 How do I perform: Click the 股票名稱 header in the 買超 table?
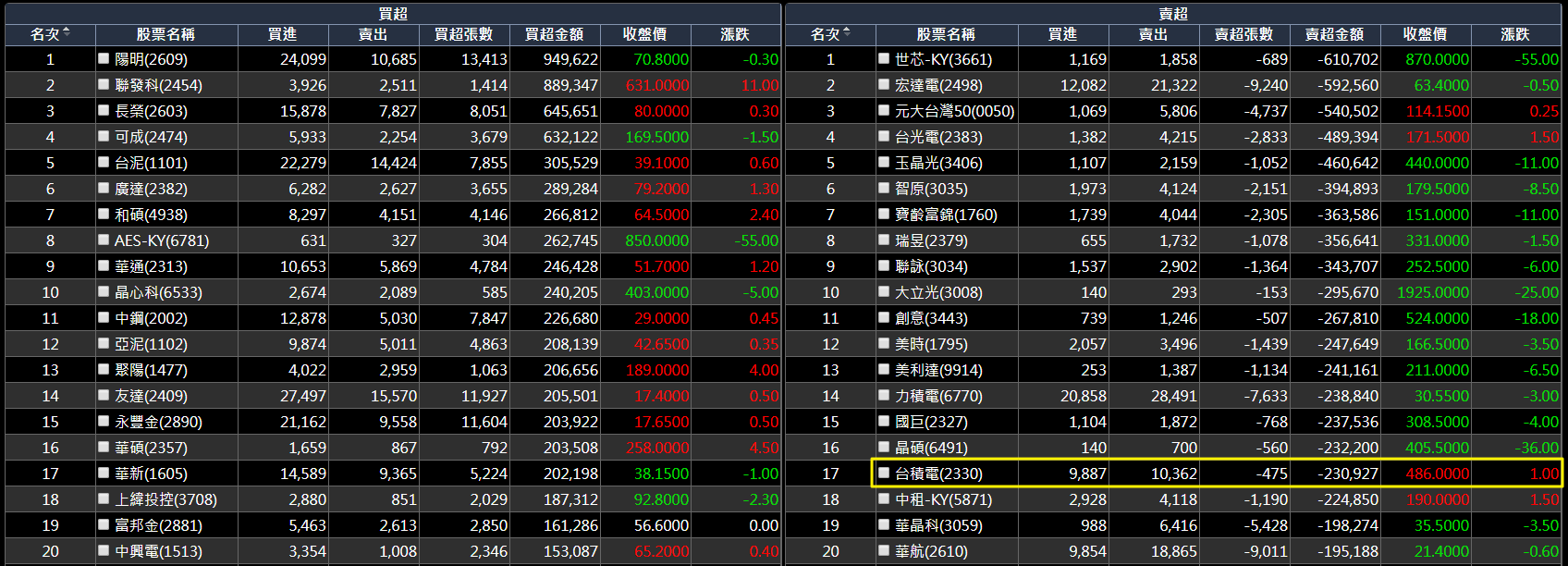[x=165, y=34]
